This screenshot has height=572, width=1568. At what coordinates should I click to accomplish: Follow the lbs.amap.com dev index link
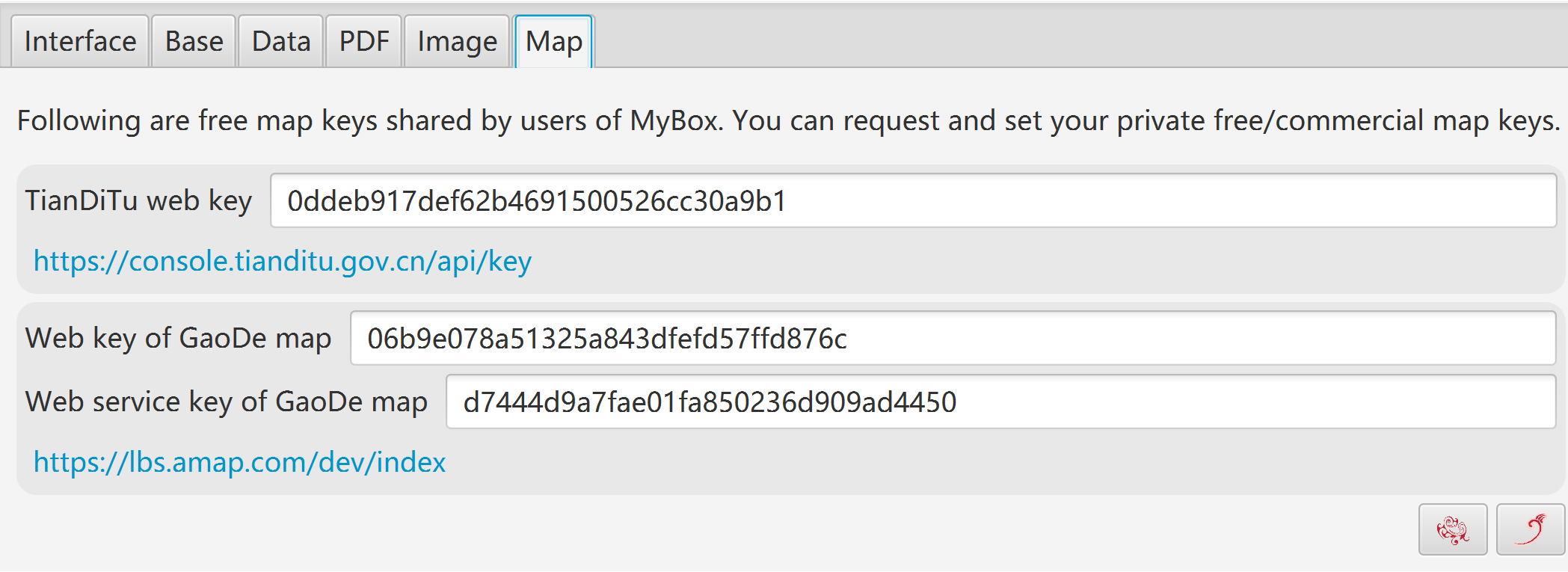click(x=239, y=462)
